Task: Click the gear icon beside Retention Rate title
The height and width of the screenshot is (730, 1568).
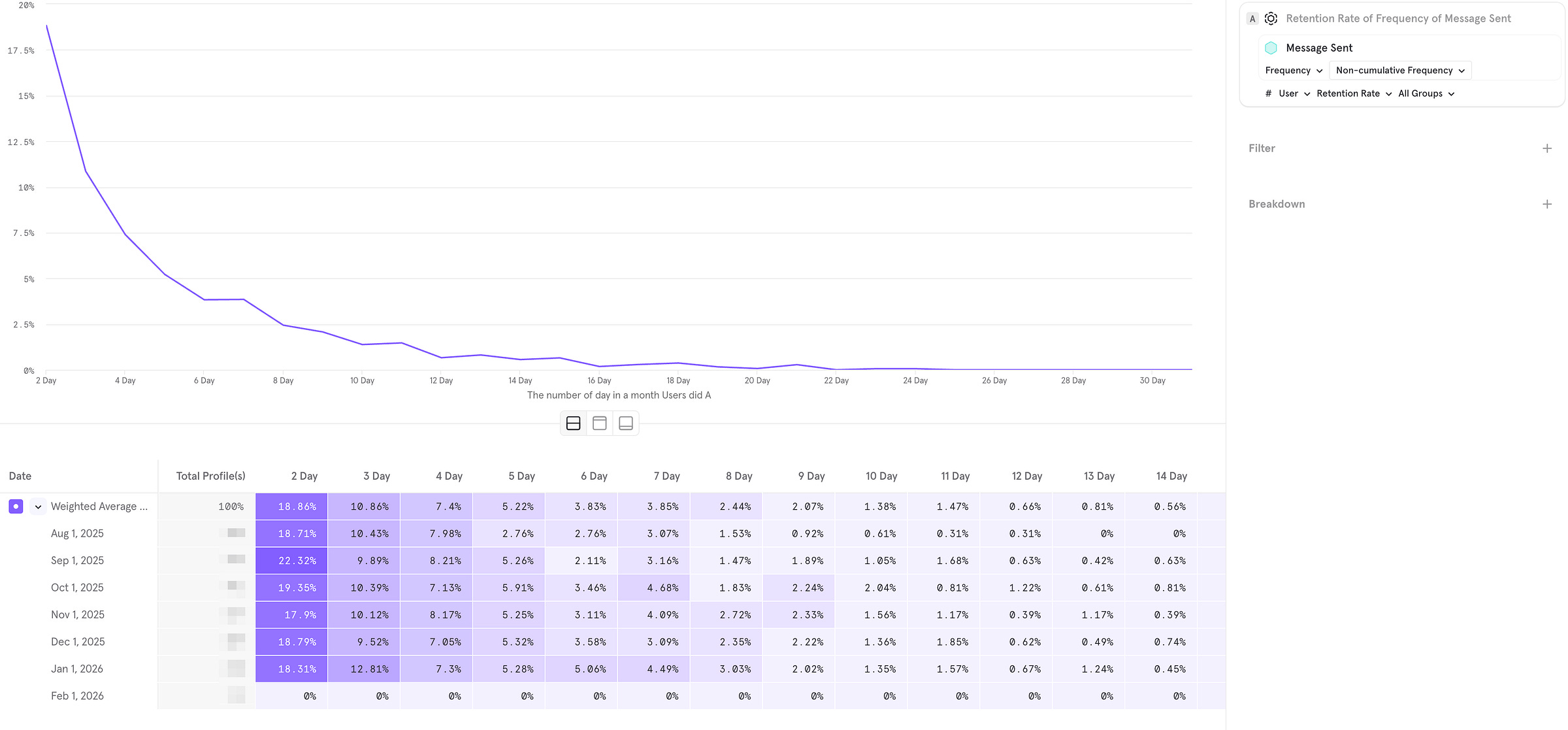Action: coord(1271,18)
